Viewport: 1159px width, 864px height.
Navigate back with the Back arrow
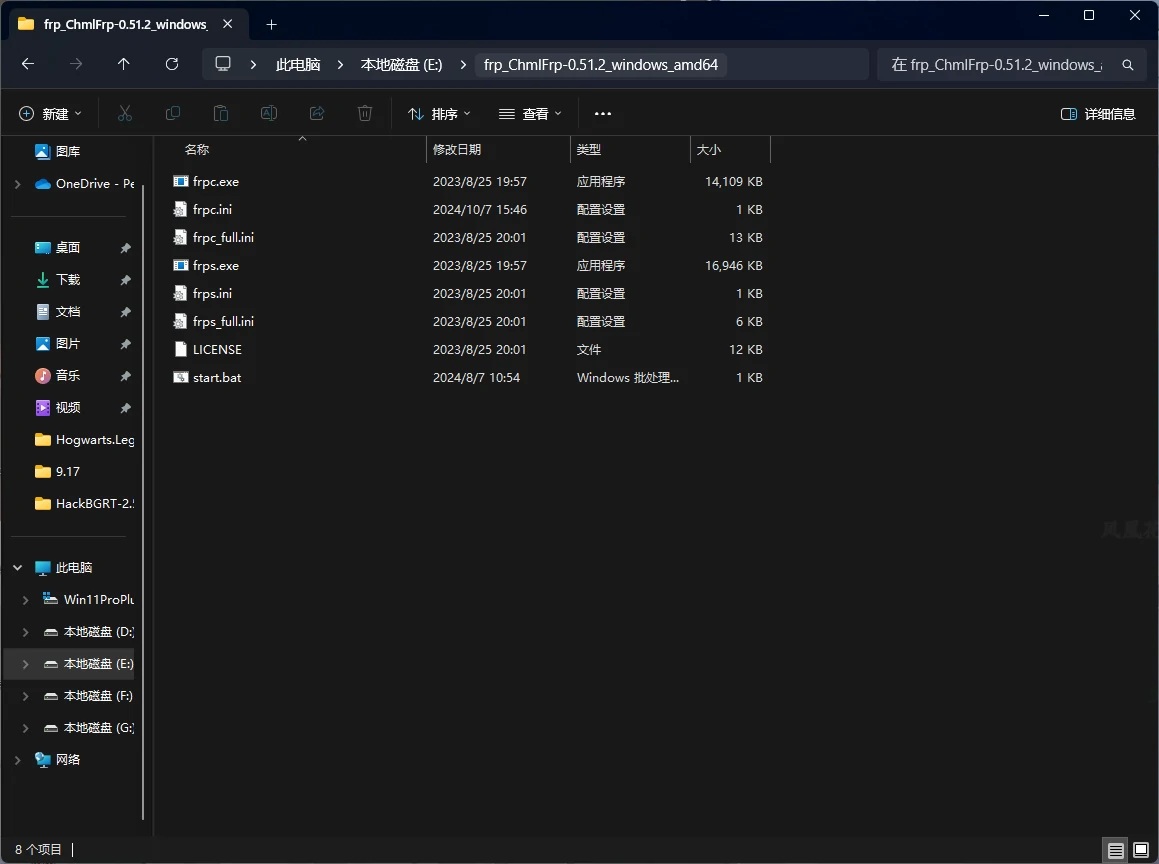tap(28, 64)
